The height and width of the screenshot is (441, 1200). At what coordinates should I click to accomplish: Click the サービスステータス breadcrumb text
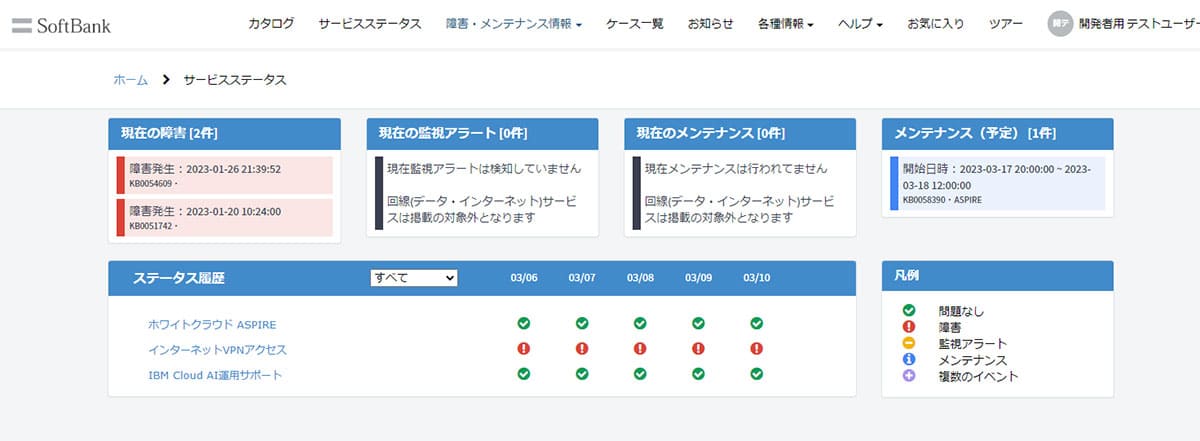pos(234,80)
